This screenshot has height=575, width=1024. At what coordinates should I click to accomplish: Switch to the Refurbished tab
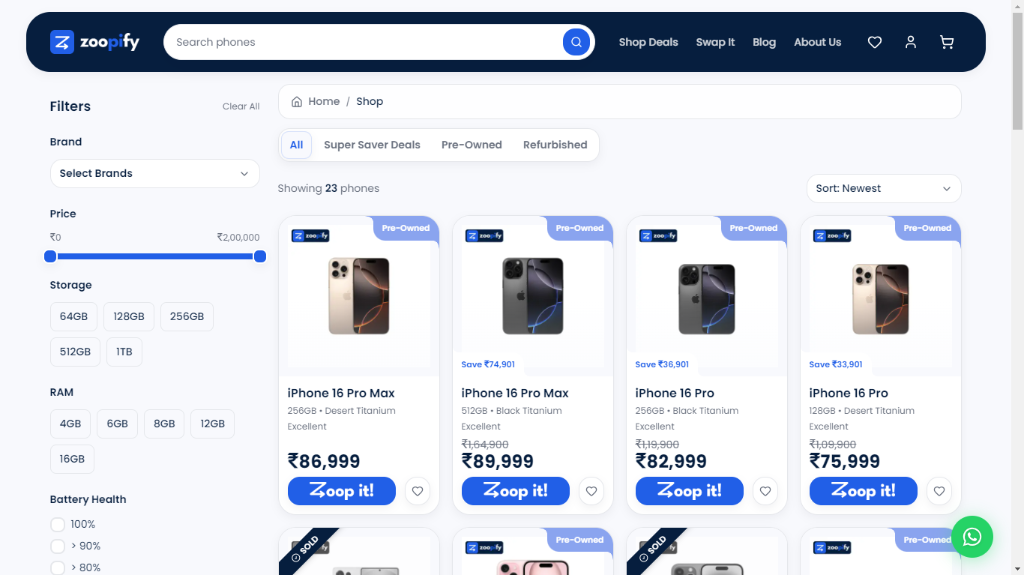(x=555, y=145)
